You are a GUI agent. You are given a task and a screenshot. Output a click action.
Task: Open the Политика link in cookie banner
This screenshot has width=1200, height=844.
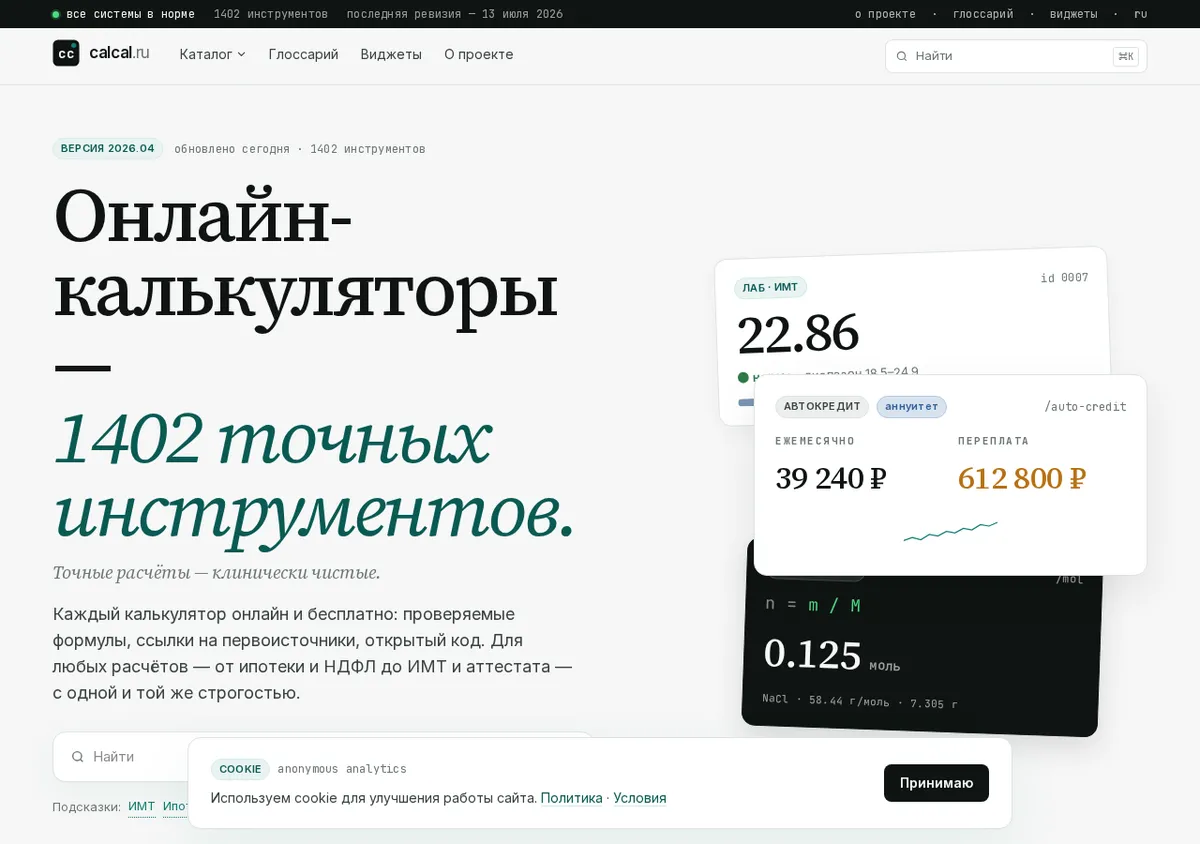571,798
